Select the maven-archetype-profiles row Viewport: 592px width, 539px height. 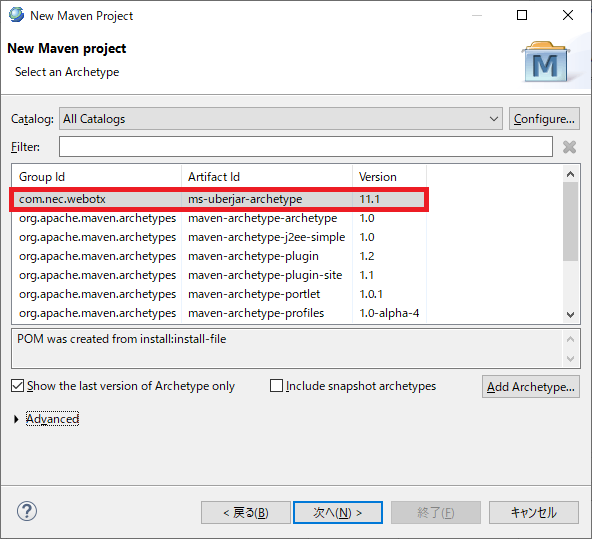pos(219,313)
